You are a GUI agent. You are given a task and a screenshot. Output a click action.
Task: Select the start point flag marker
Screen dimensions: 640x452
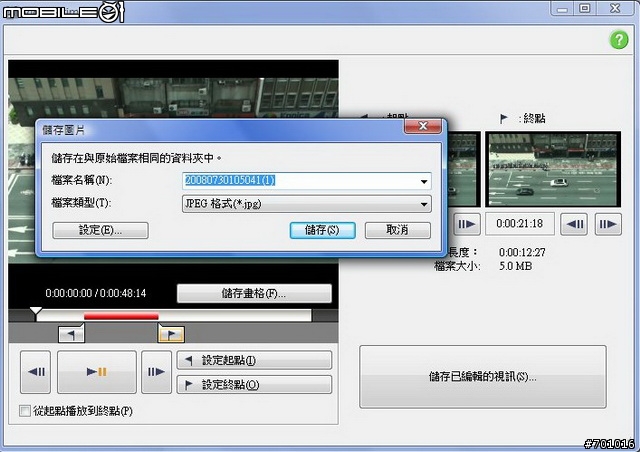click(x=71, y=334)
